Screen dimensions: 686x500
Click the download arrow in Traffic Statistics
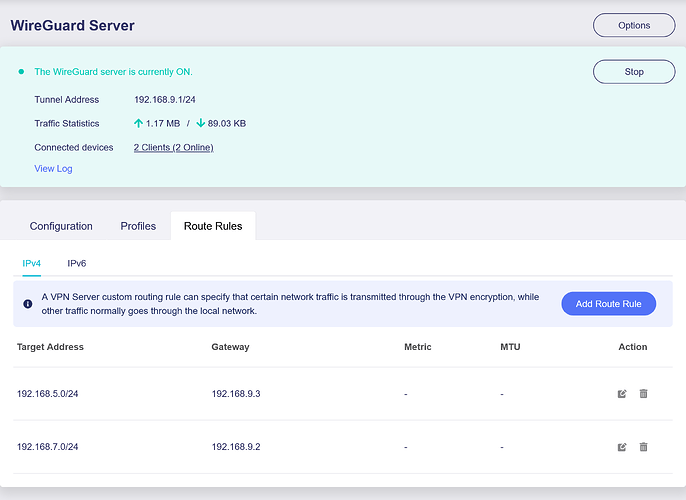coord(200,123)
